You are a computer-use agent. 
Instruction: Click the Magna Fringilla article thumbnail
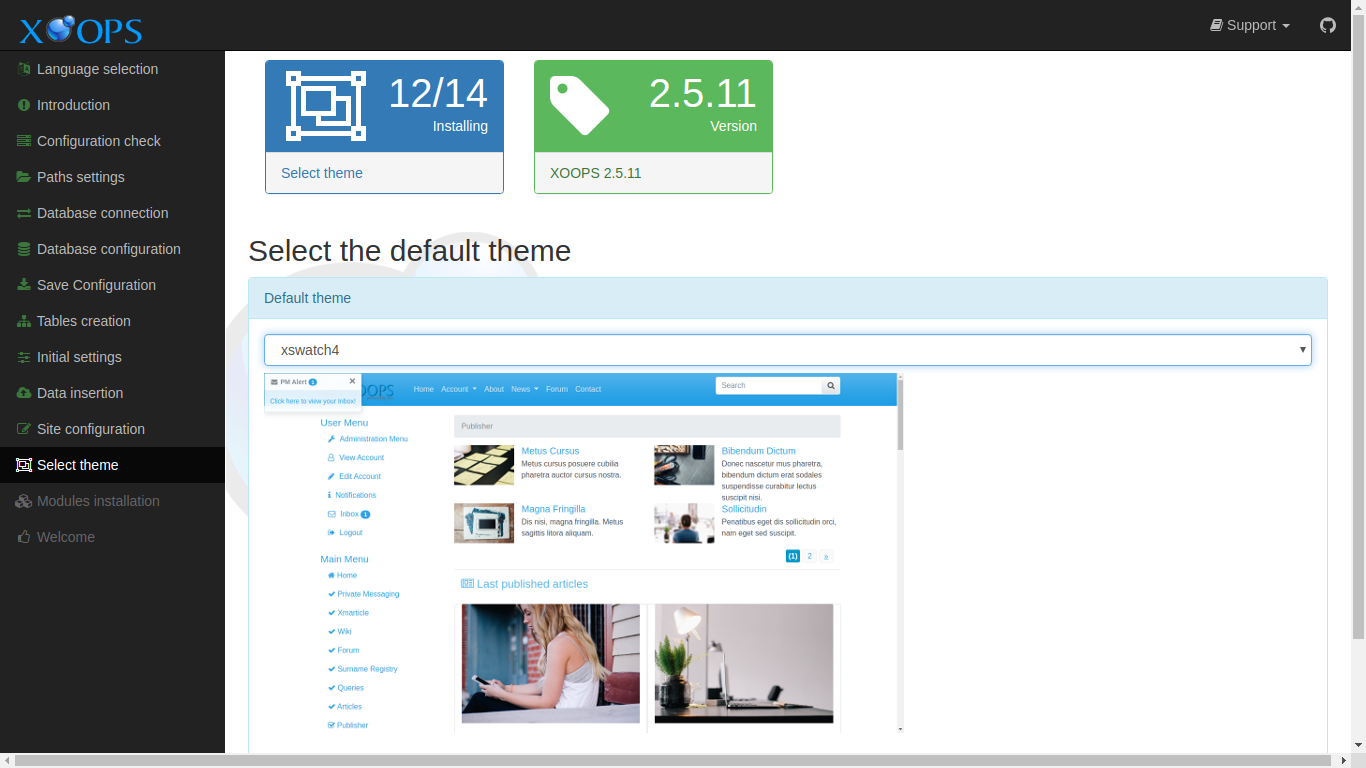point(484,522)
